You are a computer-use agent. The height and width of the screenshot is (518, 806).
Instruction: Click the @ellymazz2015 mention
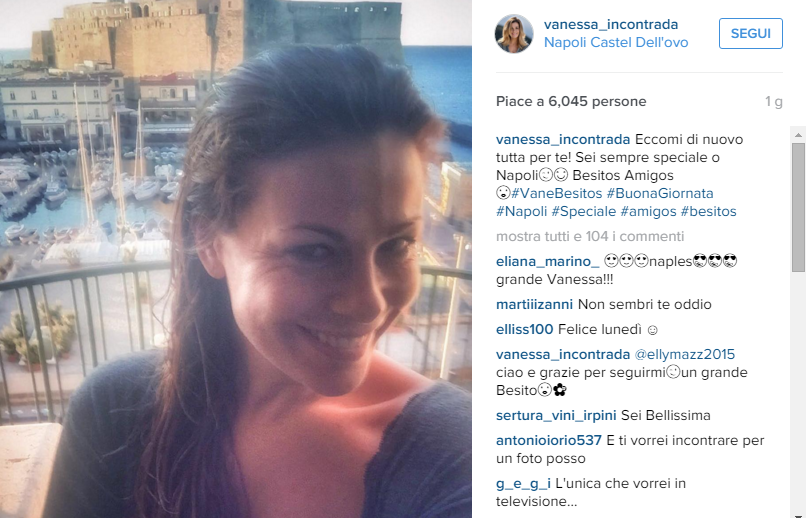click(685, 354)
